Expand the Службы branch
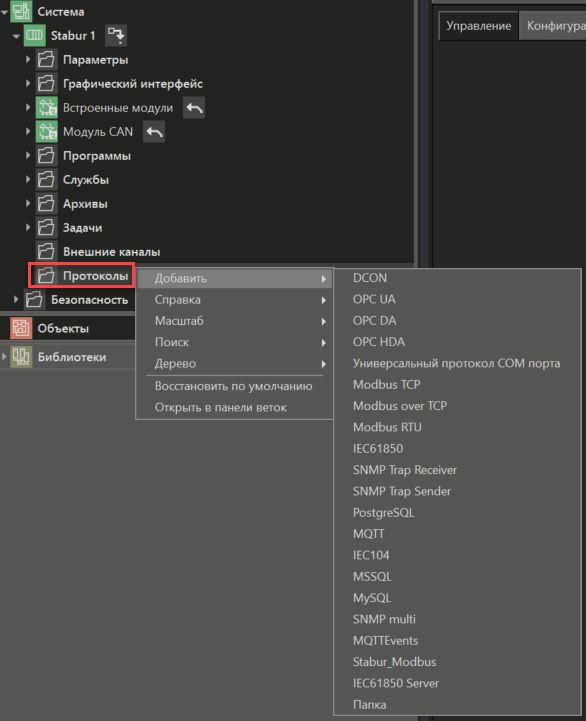This screenshot has height=721, width=586. tap(28, 179)
